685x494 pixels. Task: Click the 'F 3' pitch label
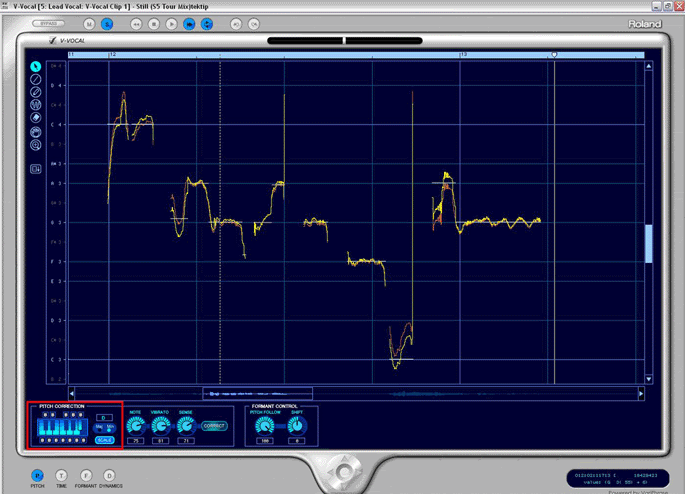(57, 262)
